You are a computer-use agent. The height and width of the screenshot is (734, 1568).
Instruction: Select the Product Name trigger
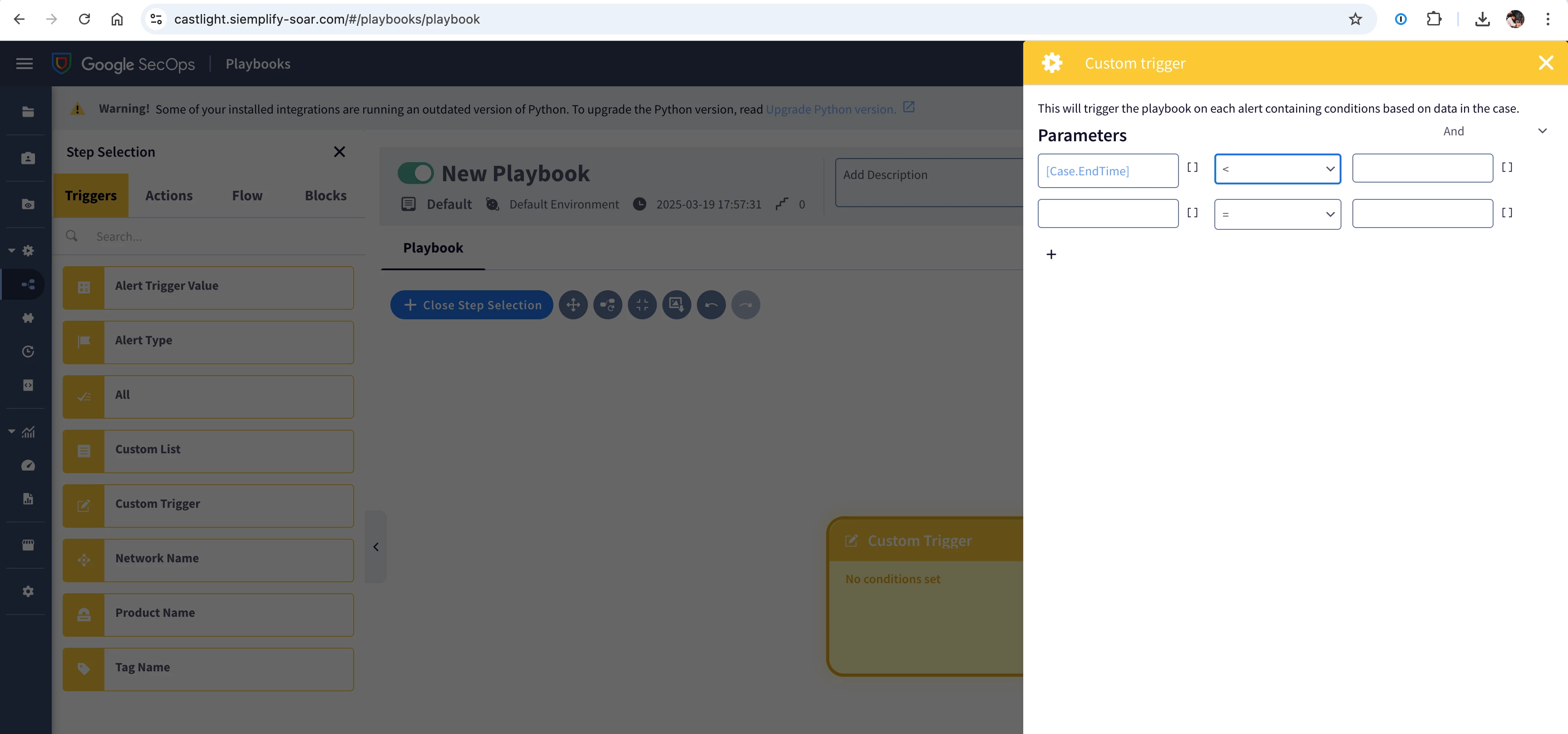(x=208, y=615)
